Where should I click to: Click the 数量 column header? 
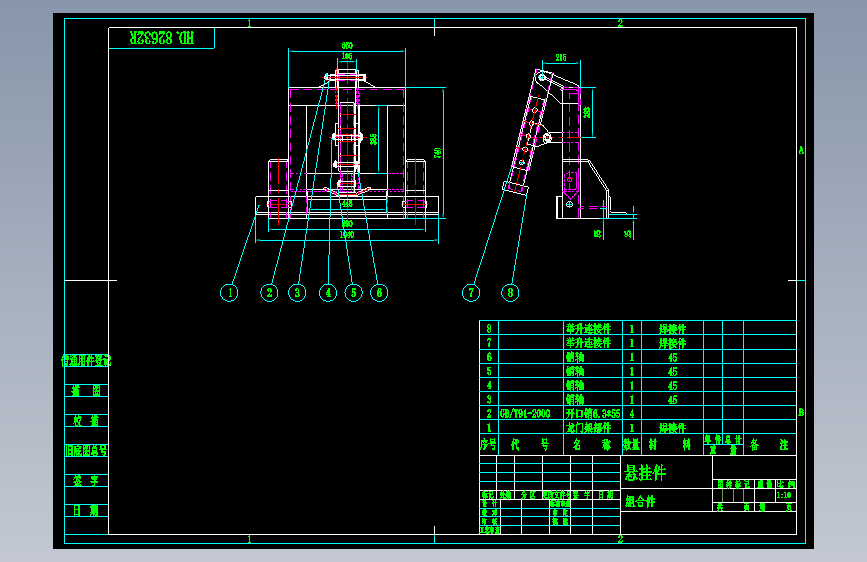[631, 444]
